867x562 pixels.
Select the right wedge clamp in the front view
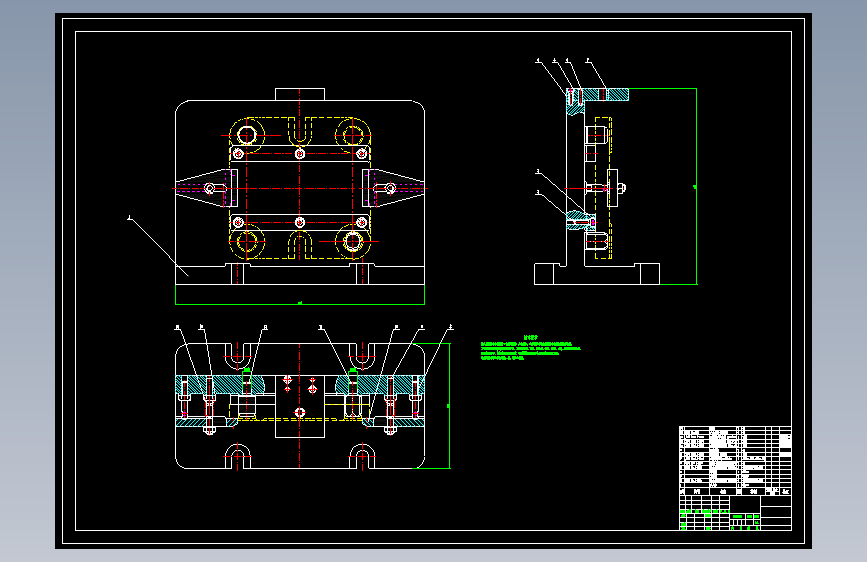point(393,188)
